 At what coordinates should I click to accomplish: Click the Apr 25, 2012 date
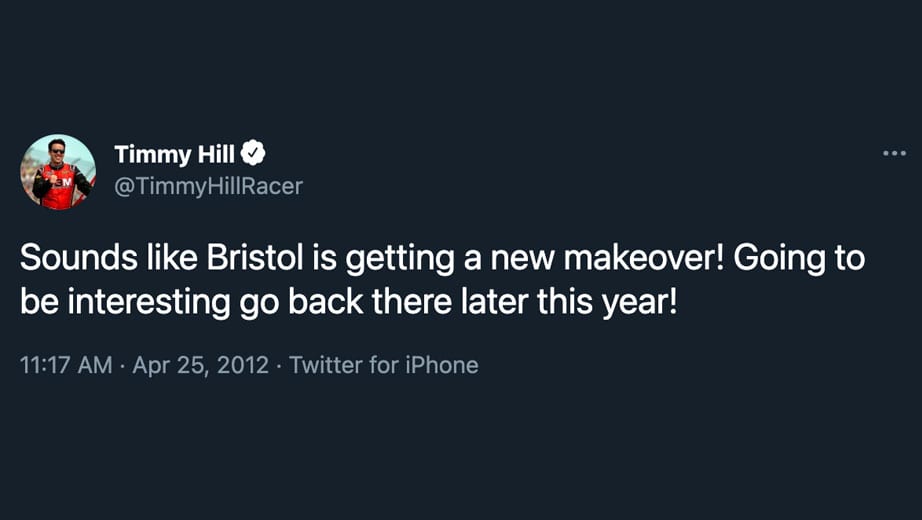pos(201,365)
